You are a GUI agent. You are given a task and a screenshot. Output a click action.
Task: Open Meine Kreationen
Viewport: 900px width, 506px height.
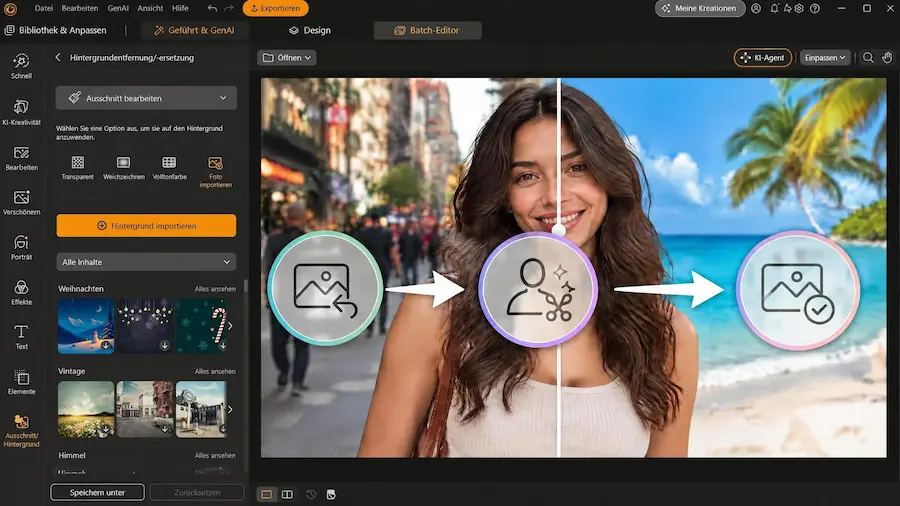(700, 8)
